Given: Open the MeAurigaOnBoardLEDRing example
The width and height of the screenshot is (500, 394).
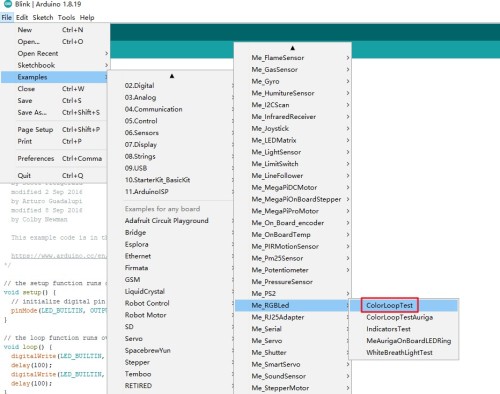Looking at the screenshot, I should [404, 341].
